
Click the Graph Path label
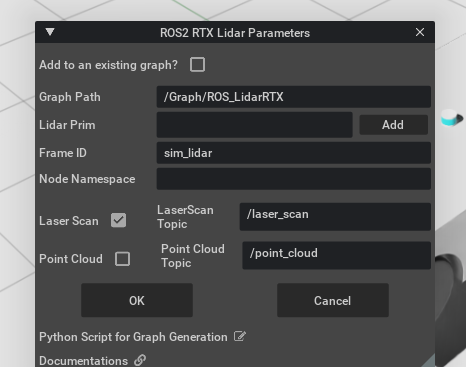click(70, 97)
